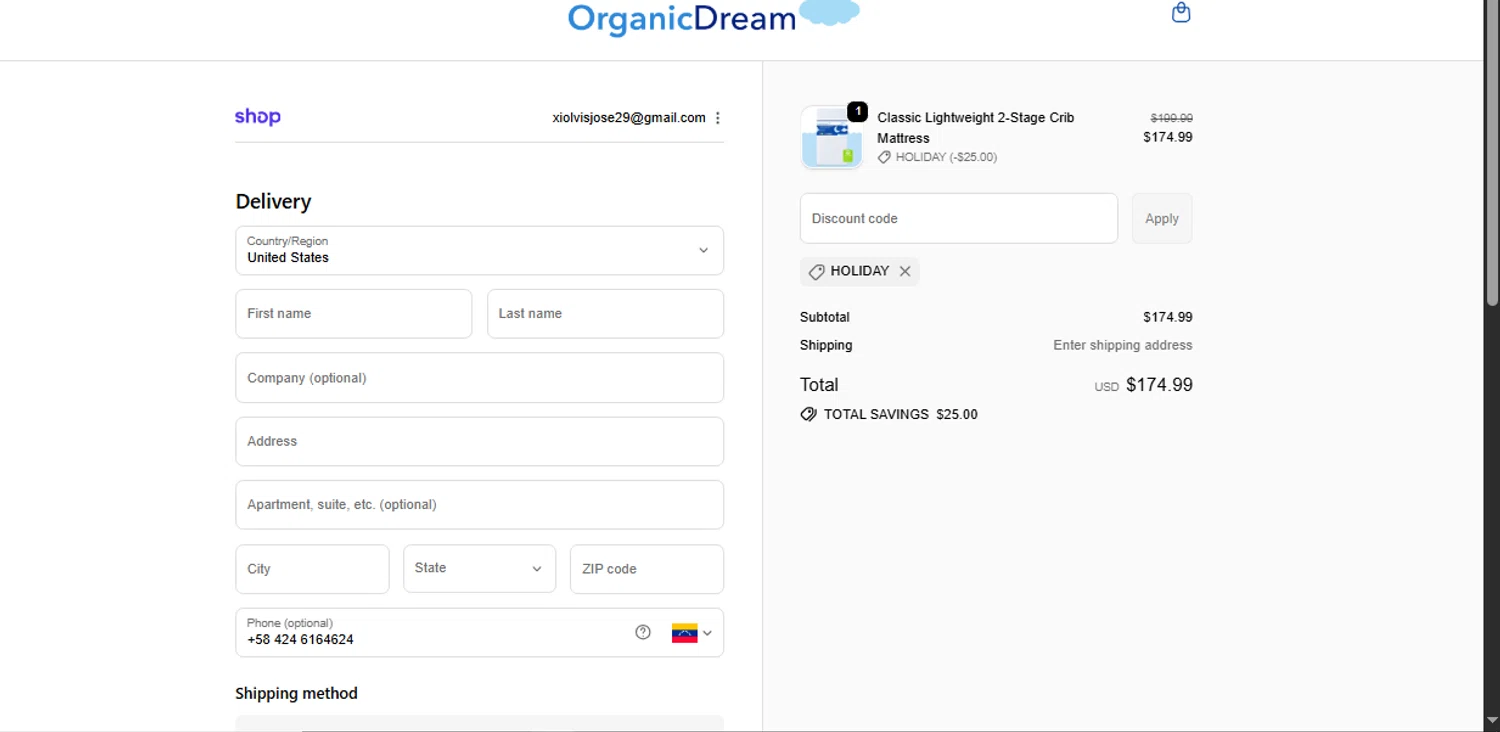Click the Apply discount button
The height and width of the screenshot is (732, 1500).
[1162, 218]
